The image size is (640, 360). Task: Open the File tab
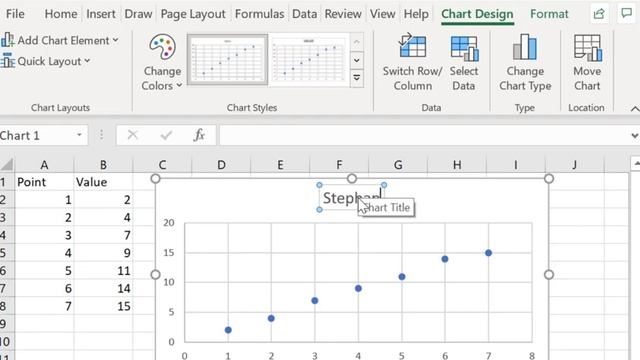(x=15, y=14)
